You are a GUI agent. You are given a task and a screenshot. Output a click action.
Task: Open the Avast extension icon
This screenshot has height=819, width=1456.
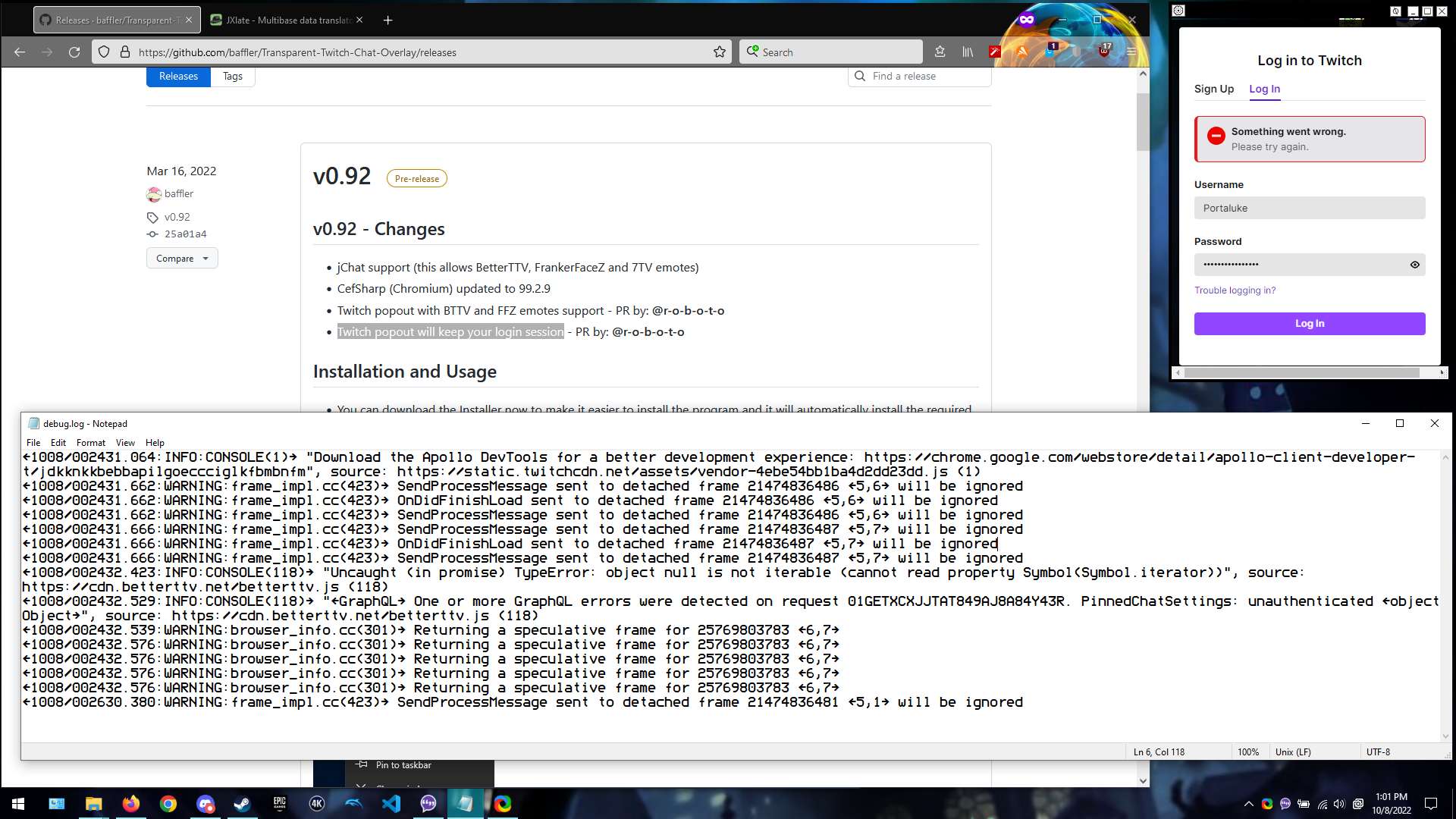[1022, 52]
